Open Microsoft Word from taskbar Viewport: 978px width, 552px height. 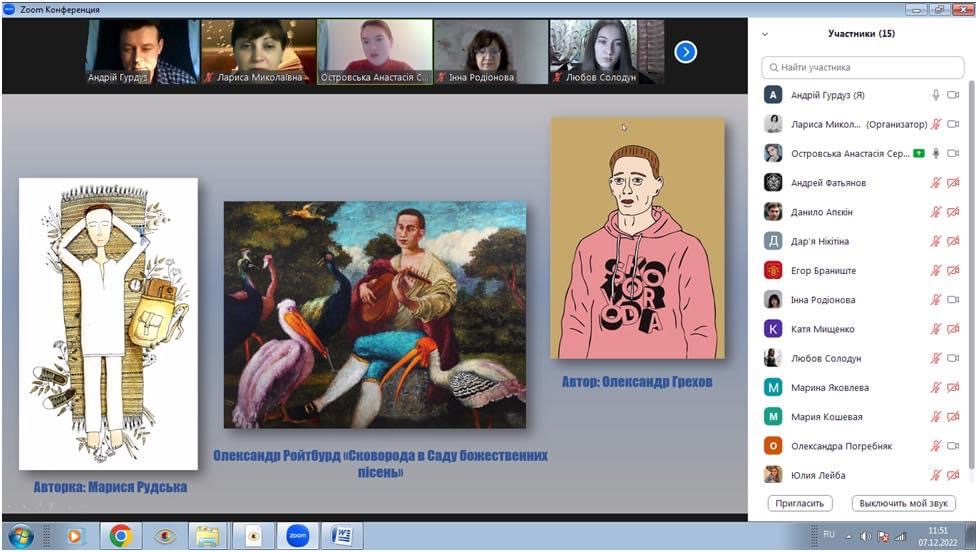point(342,536)
